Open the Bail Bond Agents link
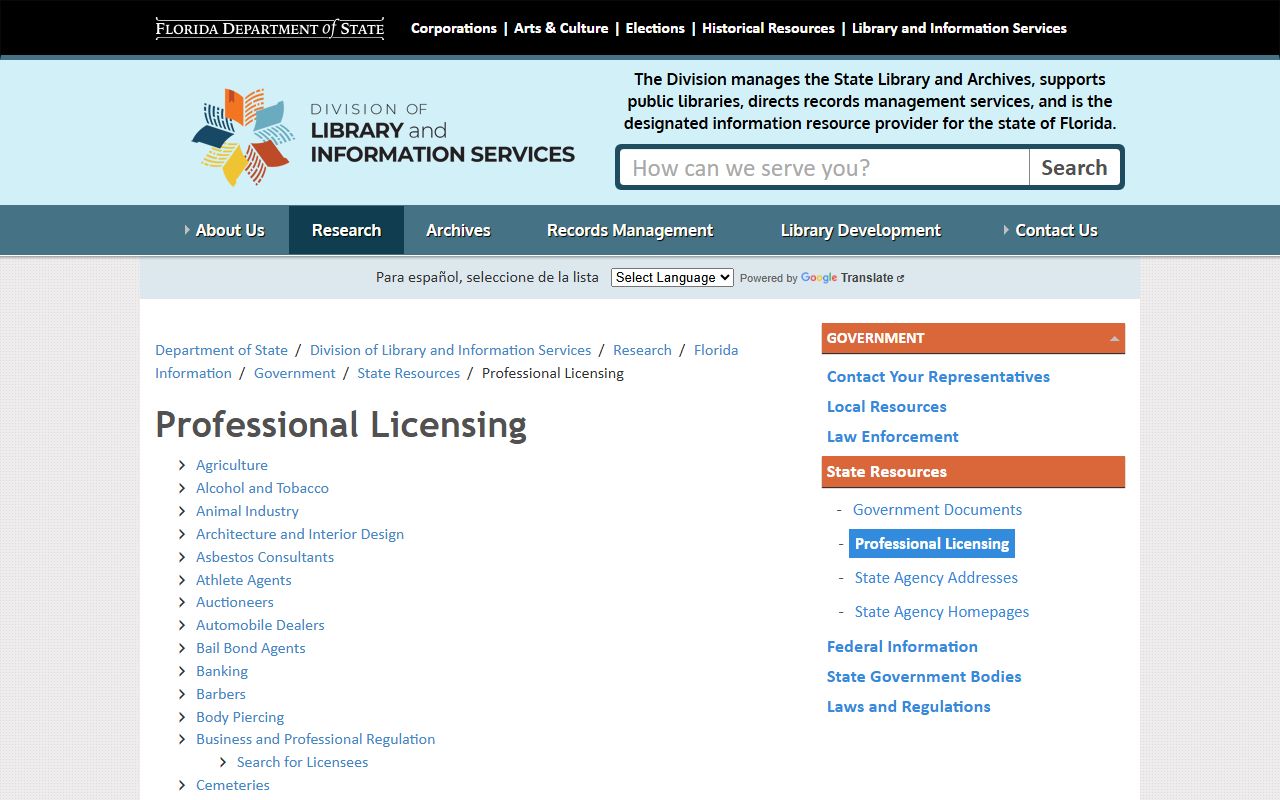 251,648
